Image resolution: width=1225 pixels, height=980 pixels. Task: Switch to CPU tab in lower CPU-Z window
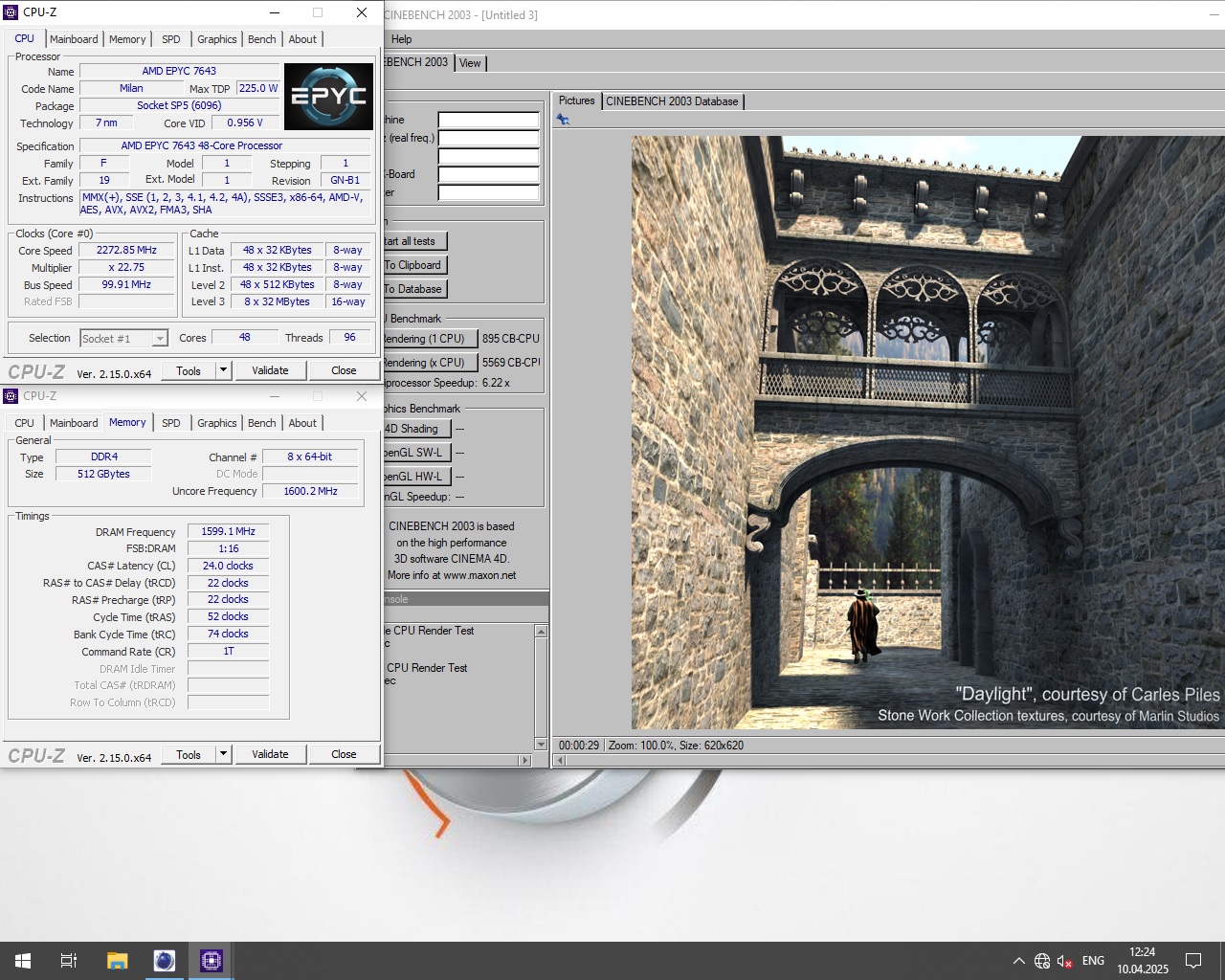point(25,423)
